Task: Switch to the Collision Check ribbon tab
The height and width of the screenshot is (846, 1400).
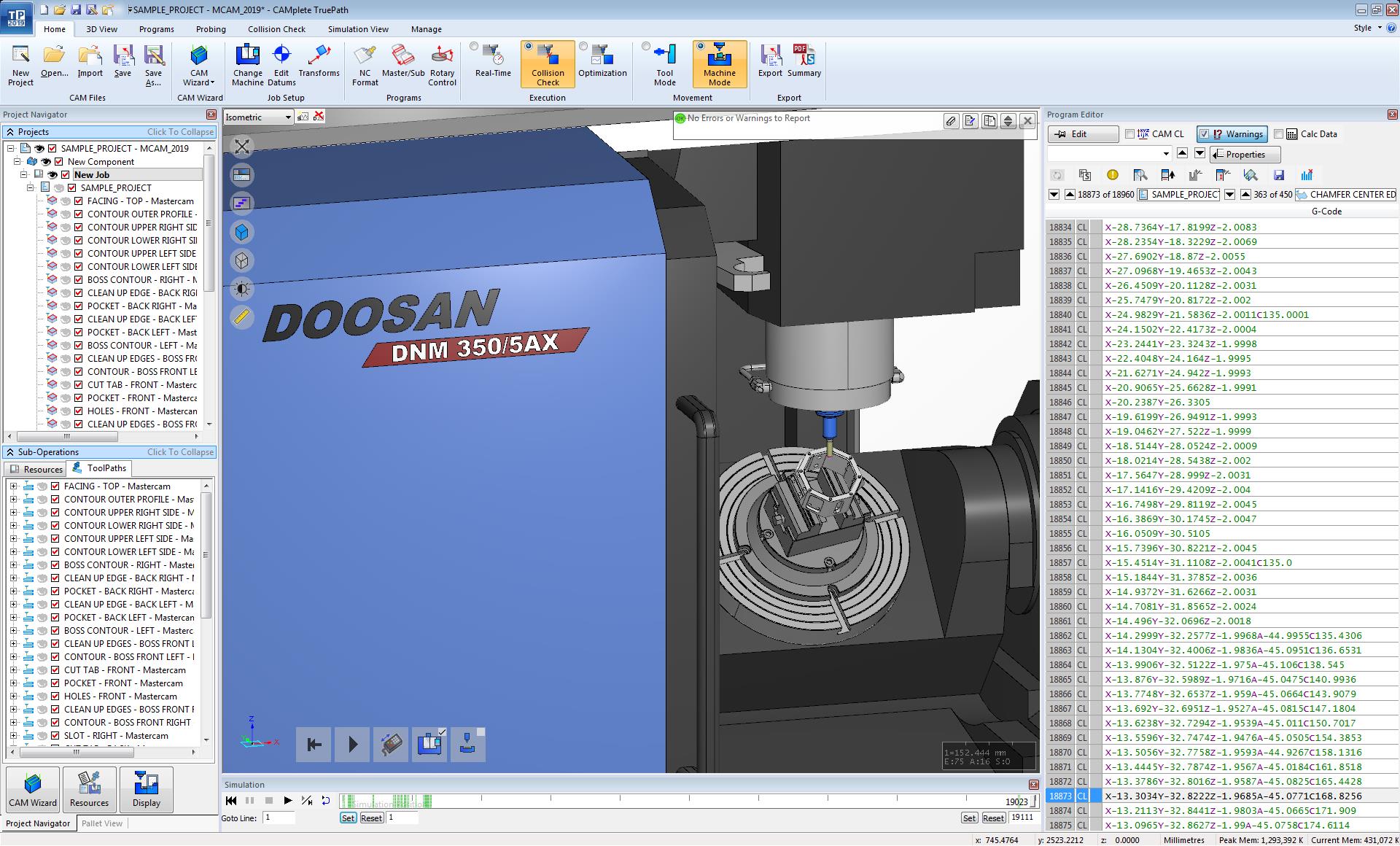Action: (x=276, y=29)
